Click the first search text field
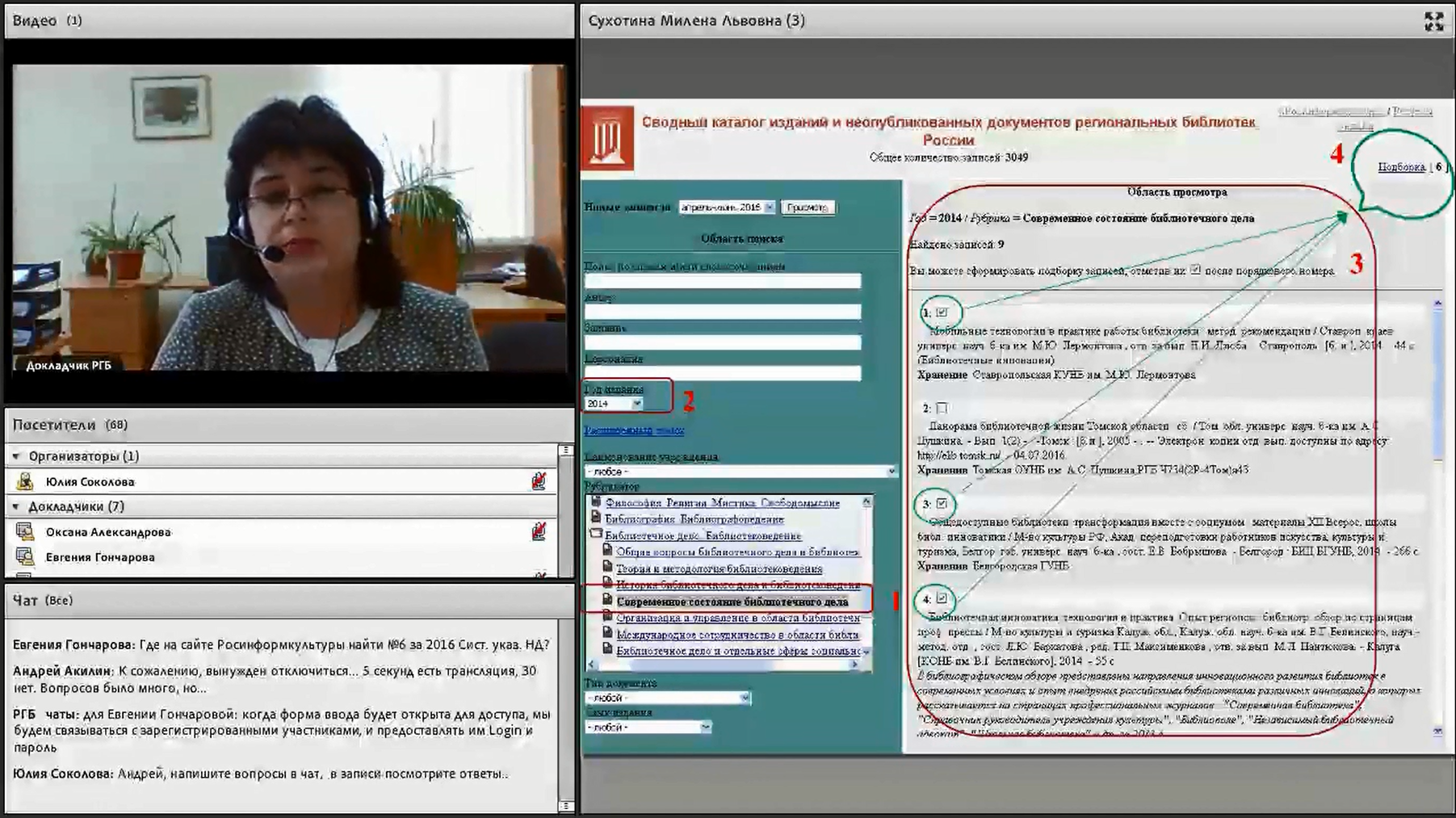The width and height of the screenshot is (1456, 818). point(722,281)
